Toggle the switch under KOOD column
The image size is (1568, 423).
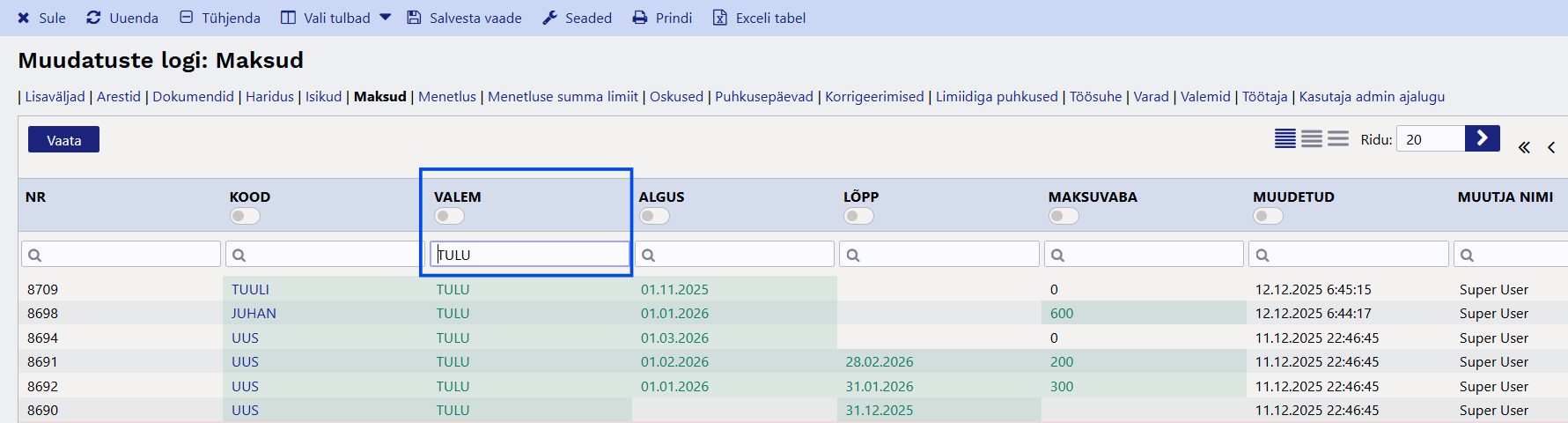click(x=245, y=216)
